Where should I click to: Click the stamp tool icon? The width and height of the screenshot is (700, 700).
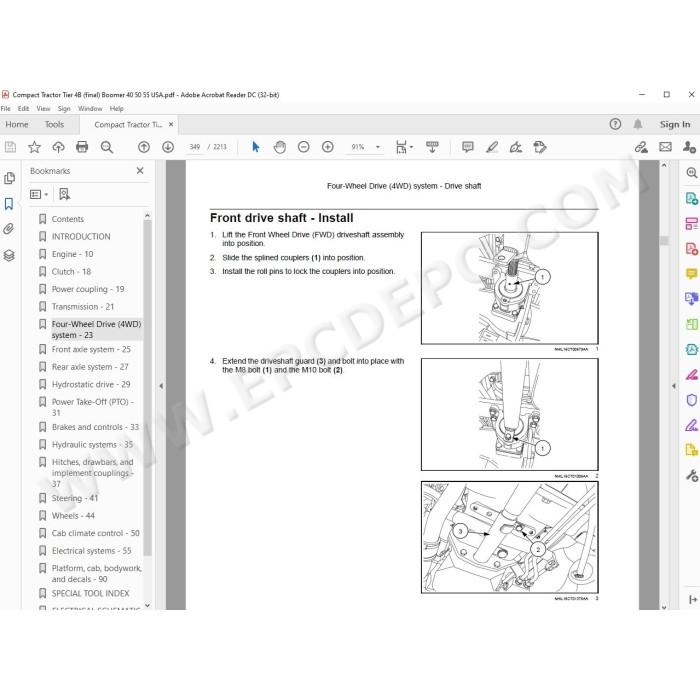(x=540, y=147)
